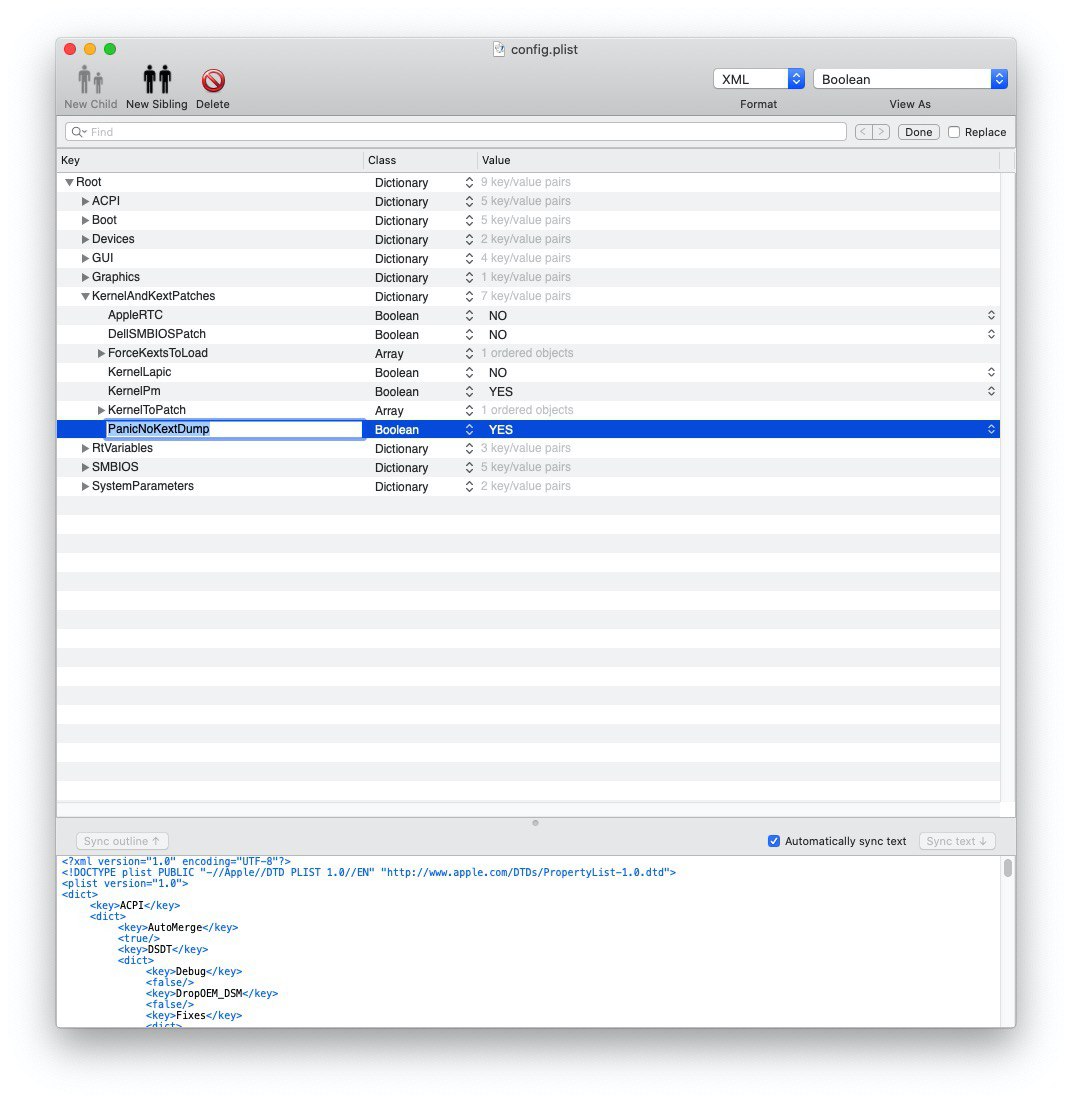The image size is (1072, 1102).
Task: Expand the SMBIOS dictionary
Action: tap(85, 467)
